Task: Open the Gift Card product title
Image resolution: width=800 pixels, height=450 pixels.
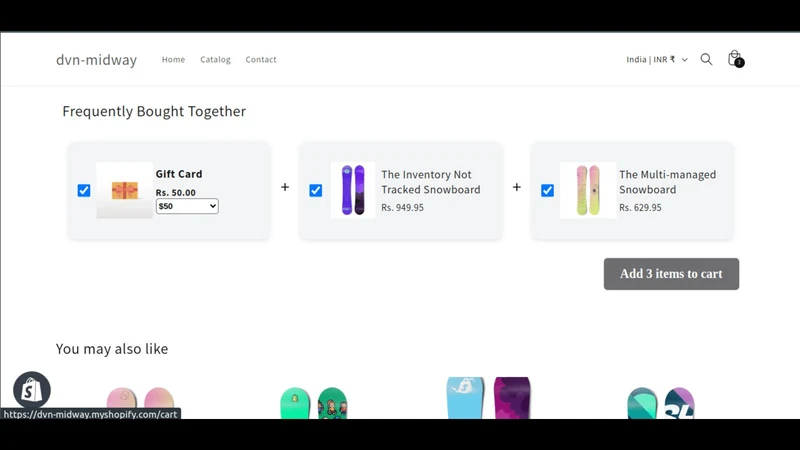Action: pyautogui.click(x=179, y=174)
